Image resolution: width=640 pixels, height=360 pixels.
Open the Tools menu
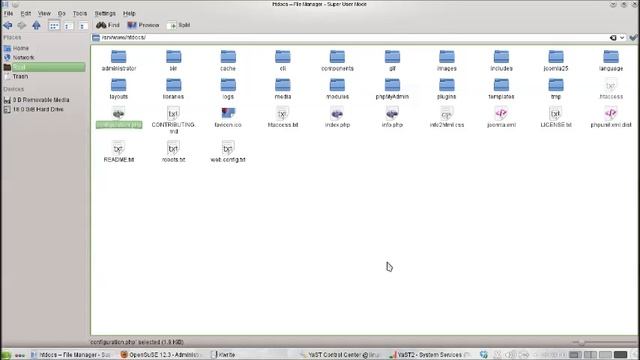[80, 13]
